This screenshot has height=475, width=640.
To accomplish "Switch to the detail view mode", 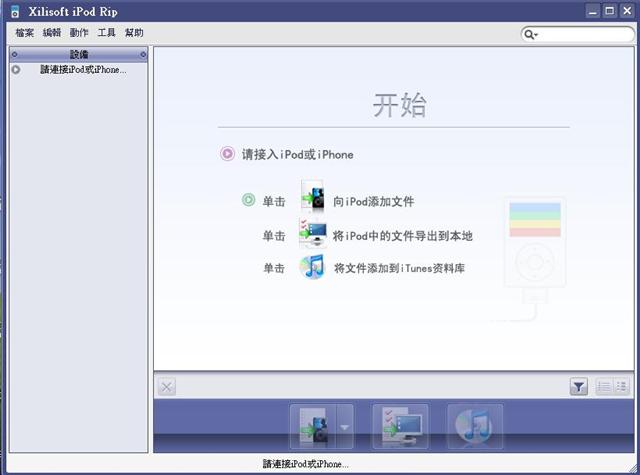I will point(621,386).
